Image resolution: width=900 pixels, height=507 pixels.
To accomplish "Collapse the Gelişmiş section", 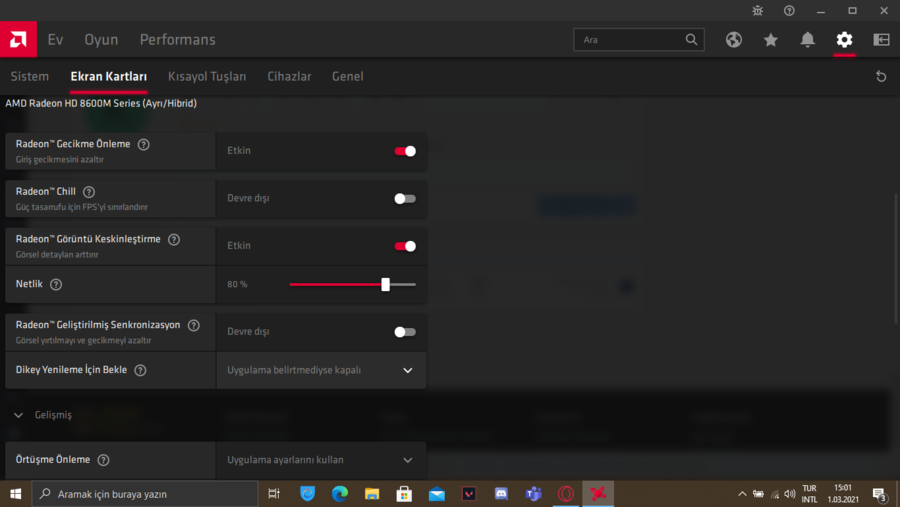I will 19,415.
